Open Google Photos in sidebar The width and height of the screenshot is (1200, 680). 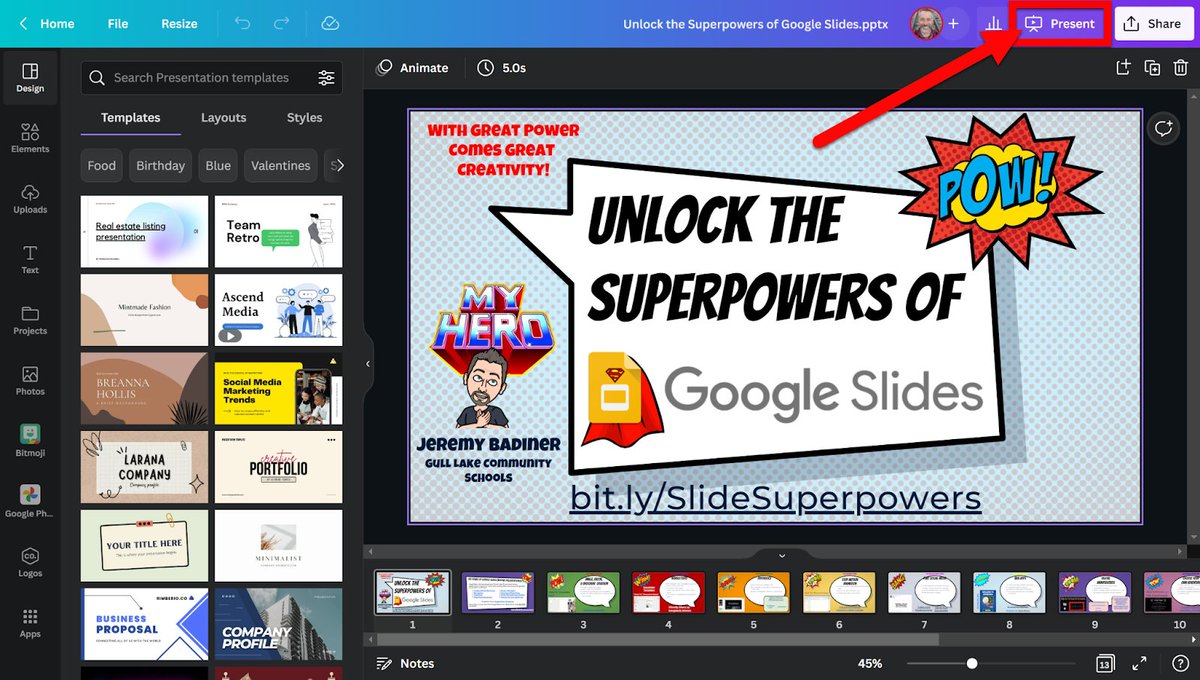coord(29,502)
